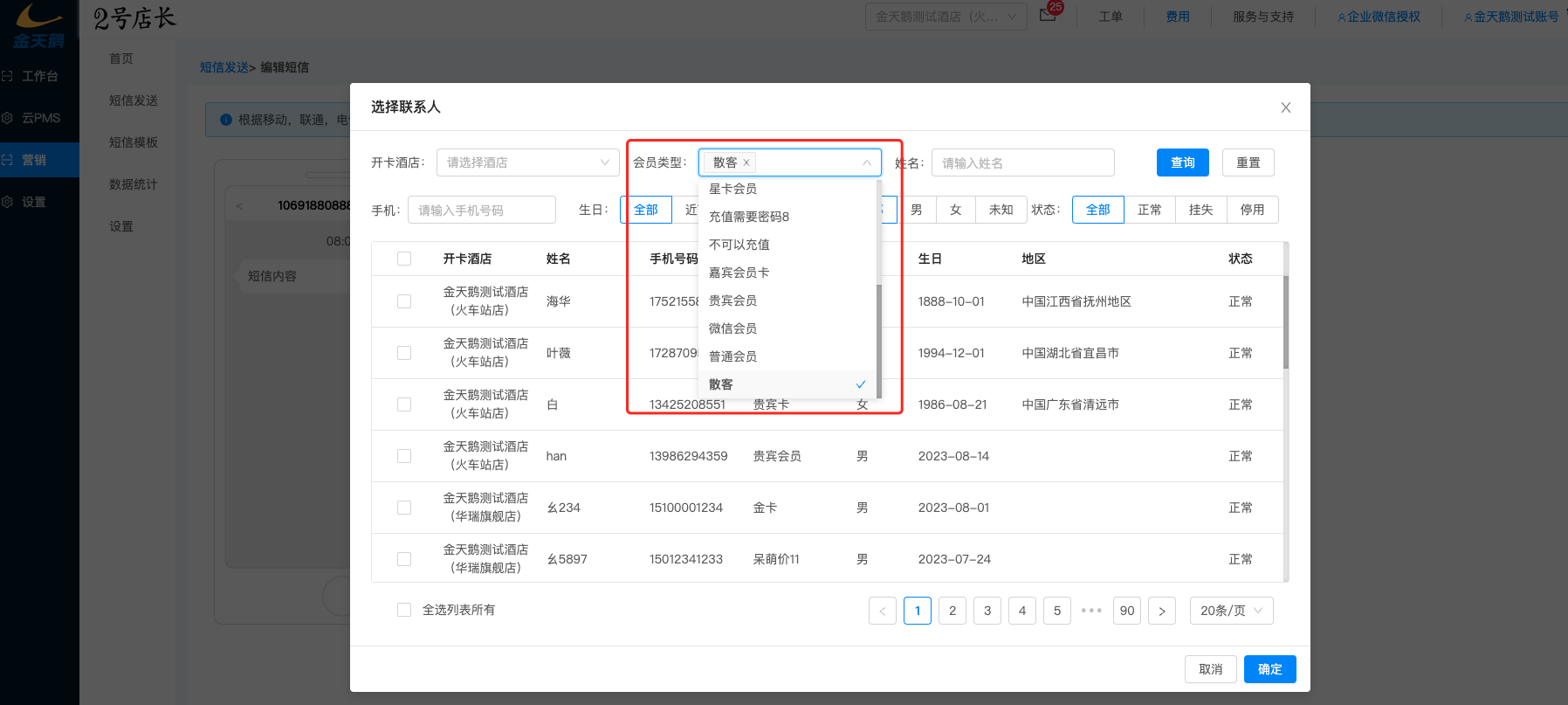Open 服务与支持 in the top bar
Viewport: 1568px width, 705px height.
[1263, 17]
